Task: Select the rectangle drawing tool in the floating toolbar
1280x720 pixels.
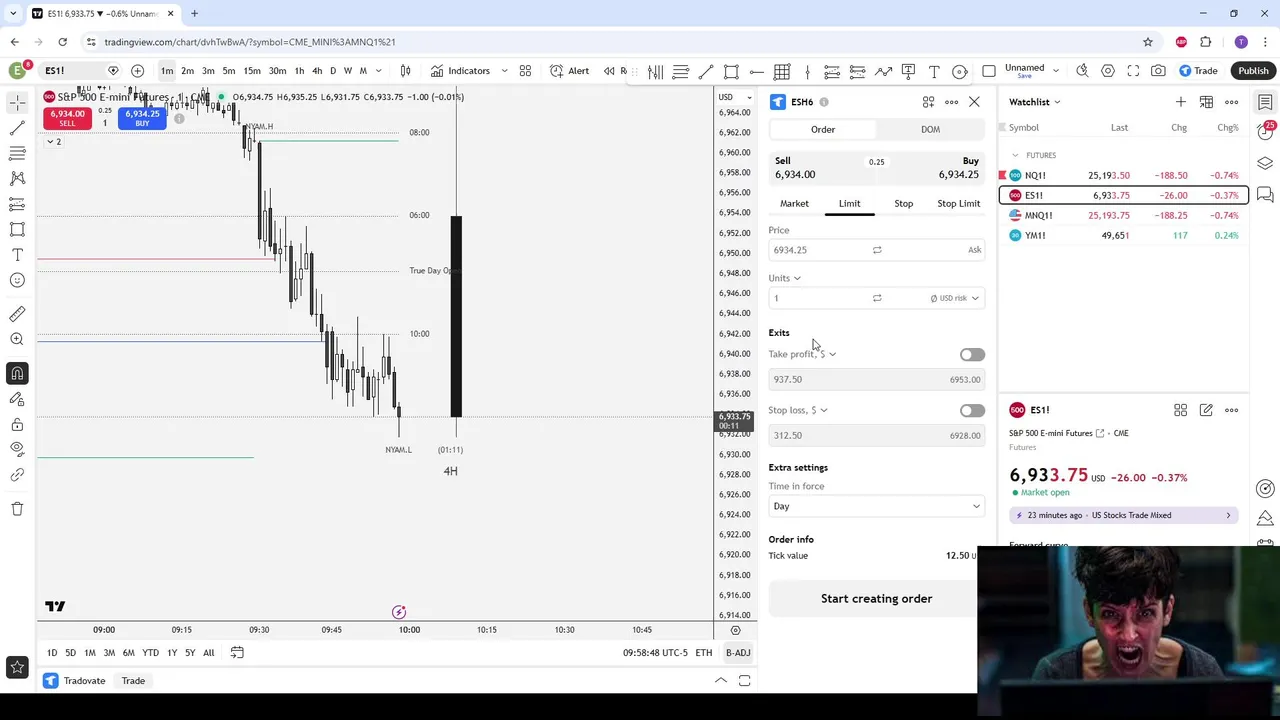Action: pyautogui.click(x=731, y=71)
